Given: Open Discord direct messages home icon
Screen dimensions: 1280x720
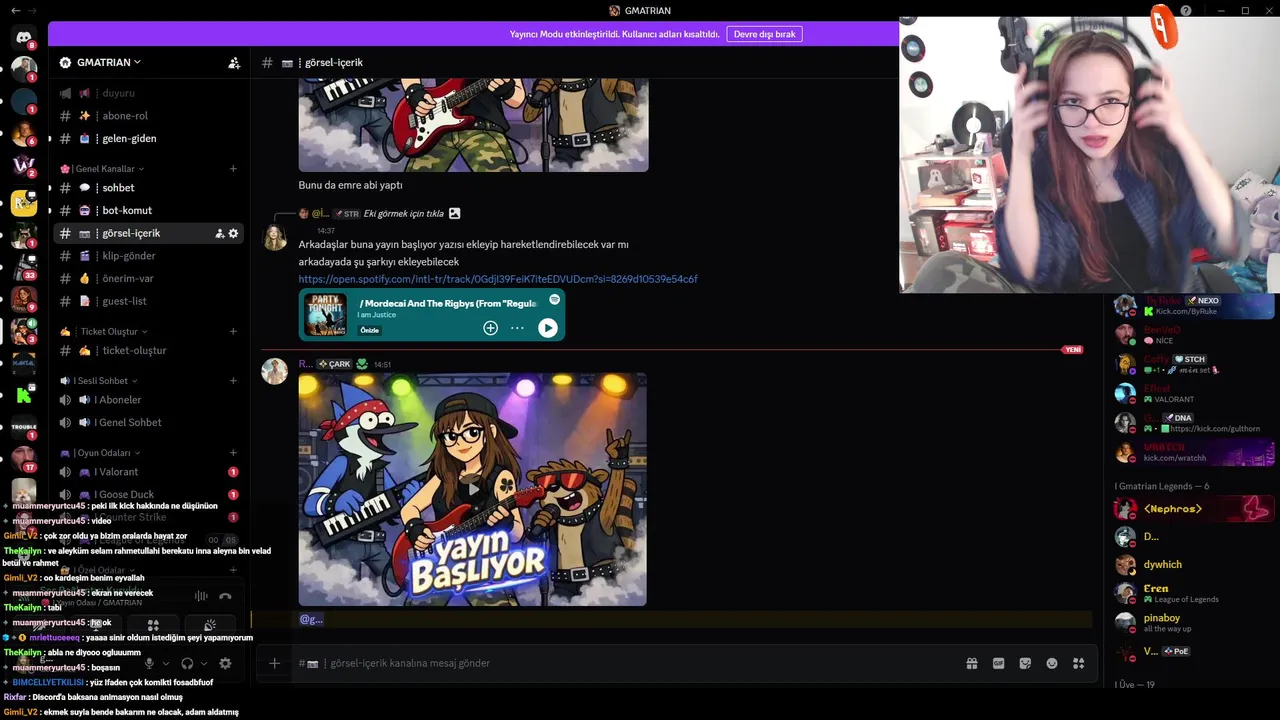Looking at the screenshot, I should (x=24, y=38).
